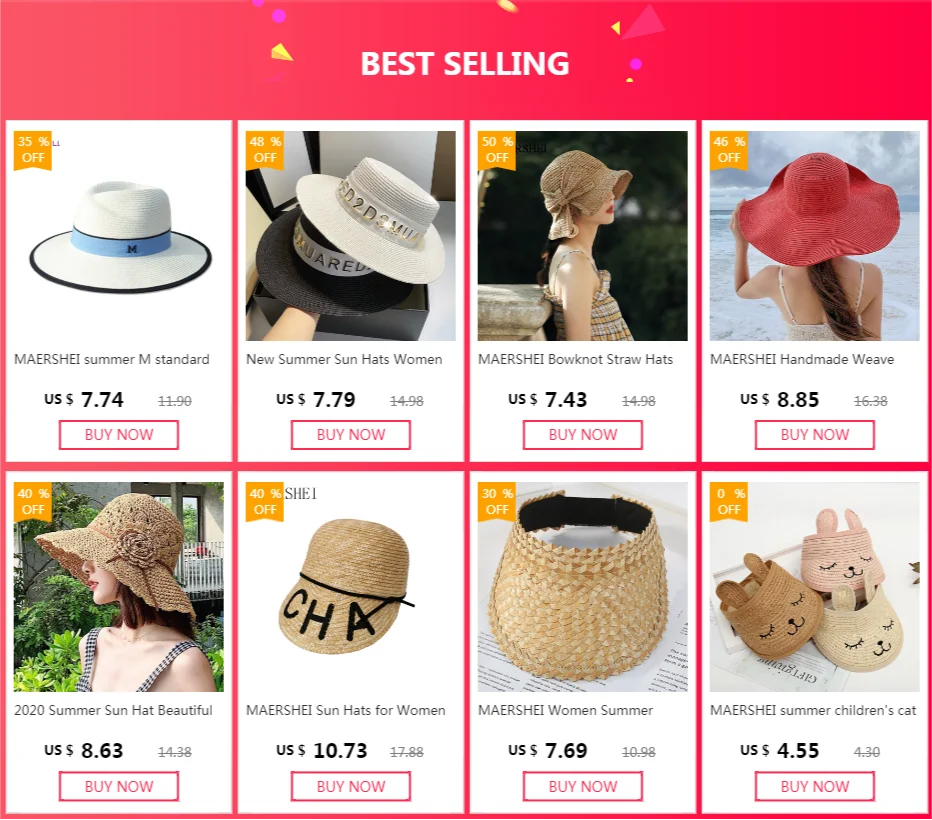Click the 35% OFF discount badge
Viewport: 932px width, 820px height.
[33, 150]
